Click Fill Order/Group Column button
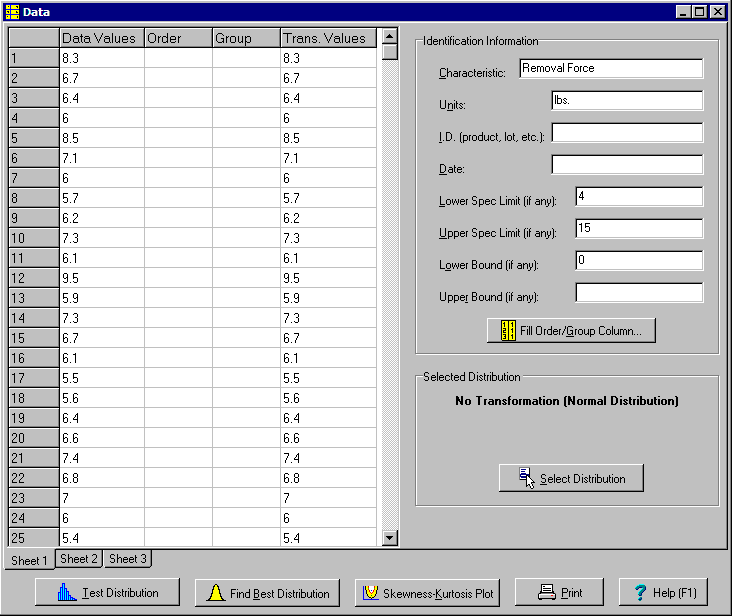Viewport: 732px width, 616px height. (571, 331)
